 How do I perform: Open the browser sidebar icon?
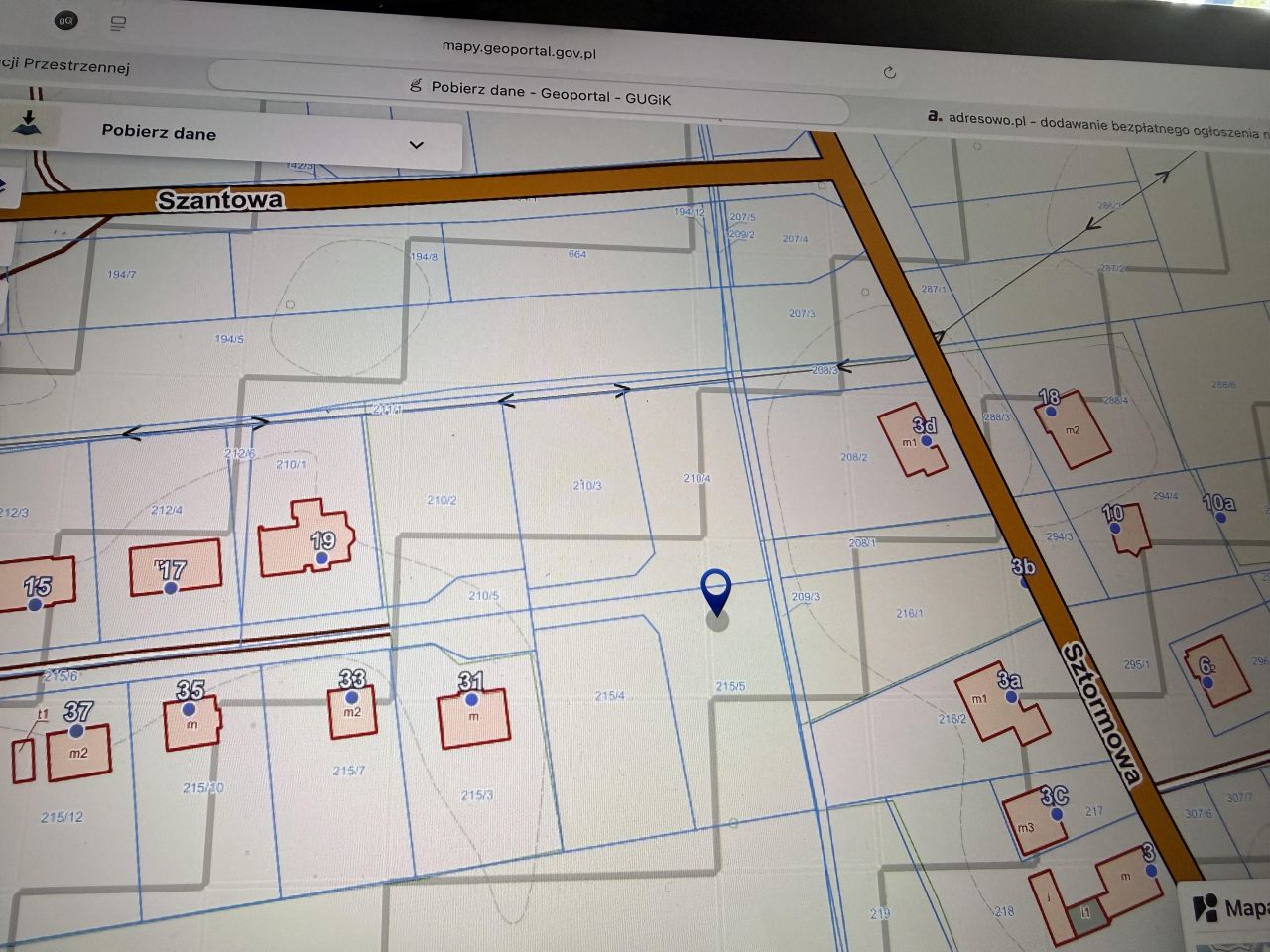coord(118,22)
